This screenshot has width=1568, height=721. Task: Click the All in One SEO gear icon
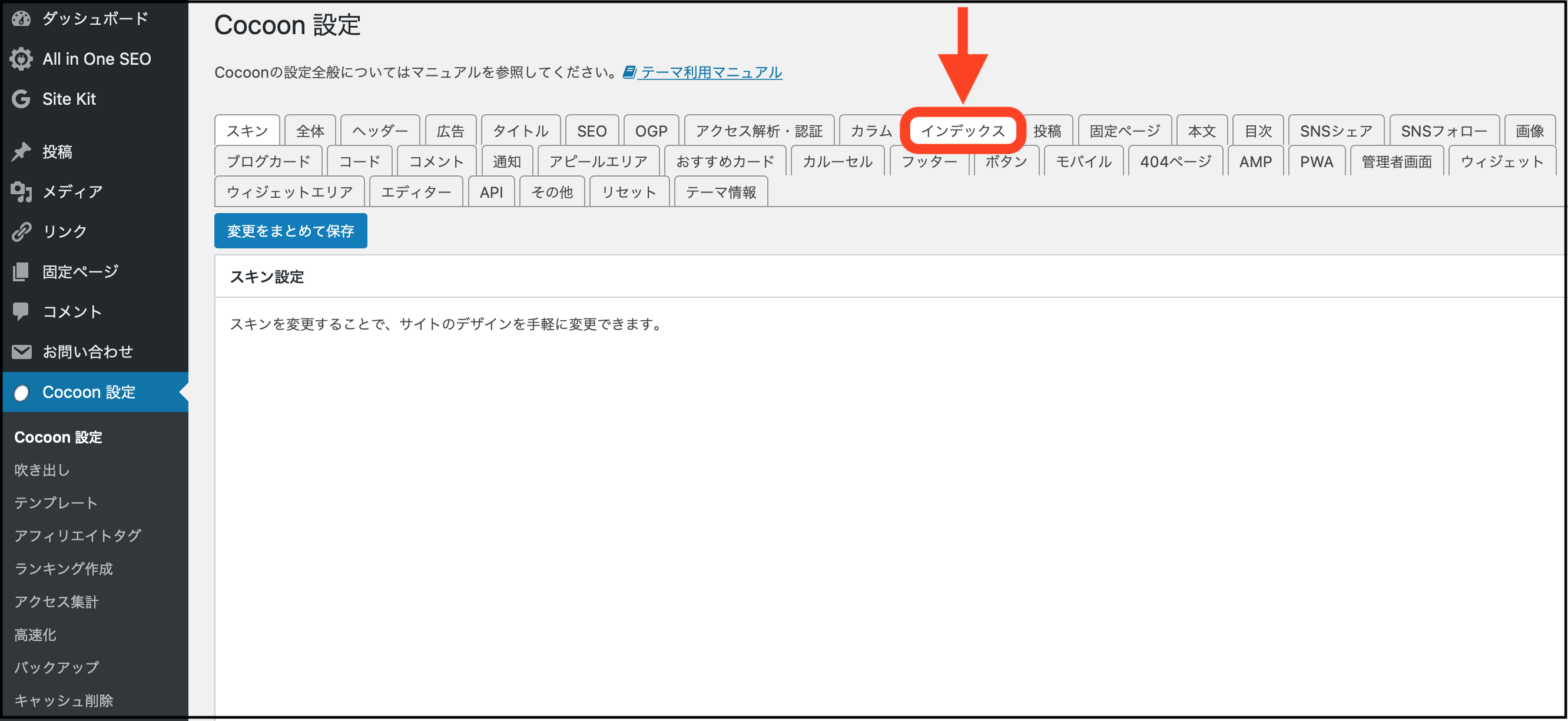click(x=21, y=59)
